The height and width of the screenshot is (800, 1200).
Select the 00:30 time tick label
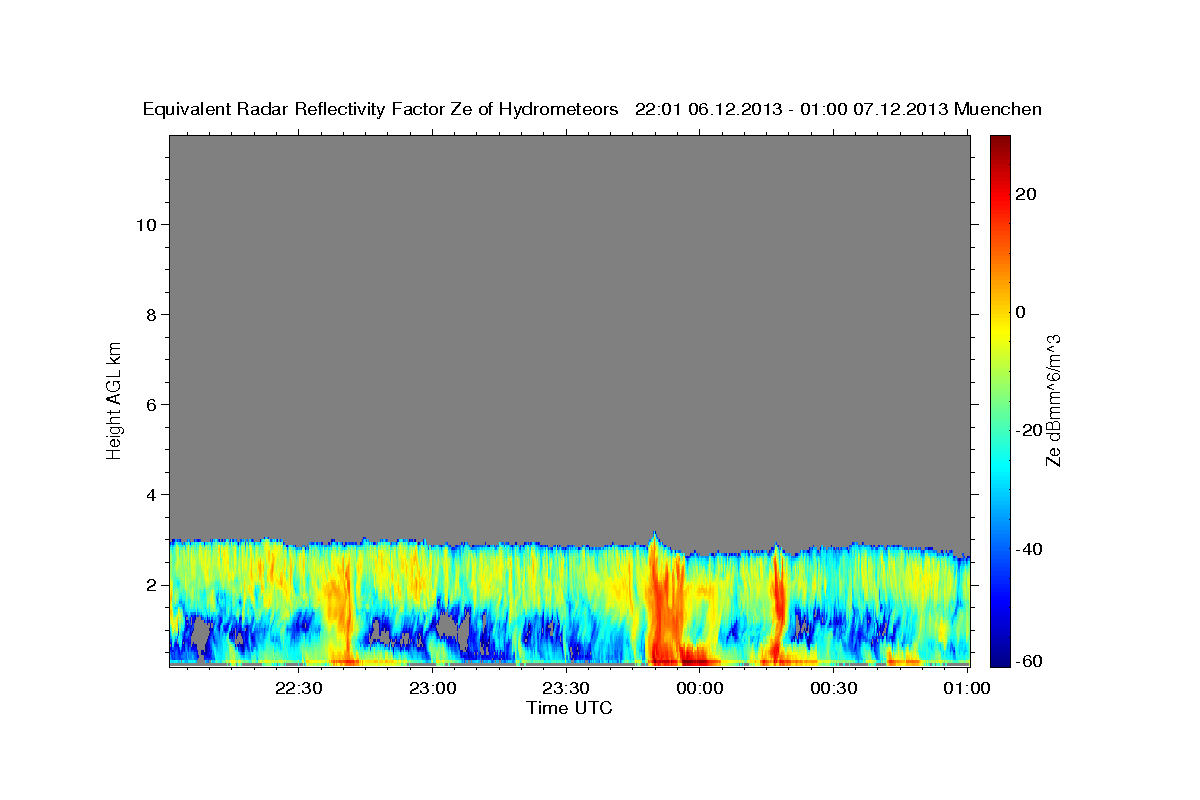pos(833,688)
